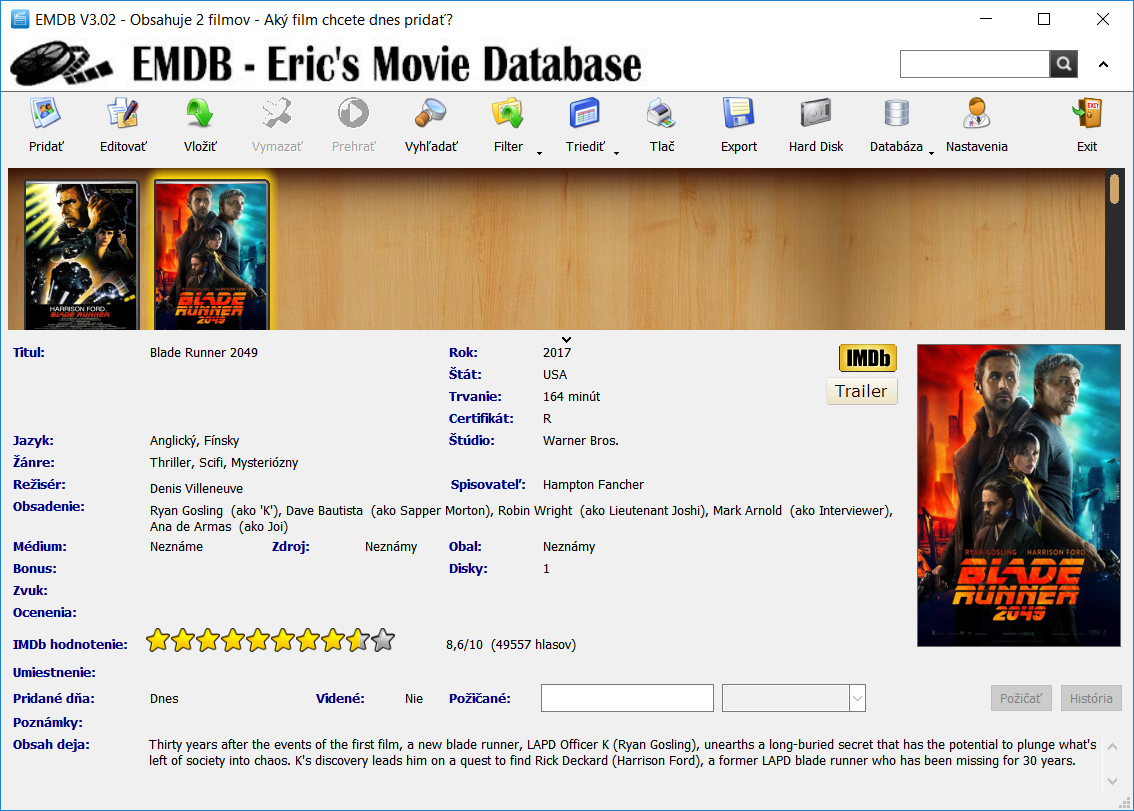Collapse the header with the top-right chevron
Screen dimensions: 1134x811
coord(1103,65)
